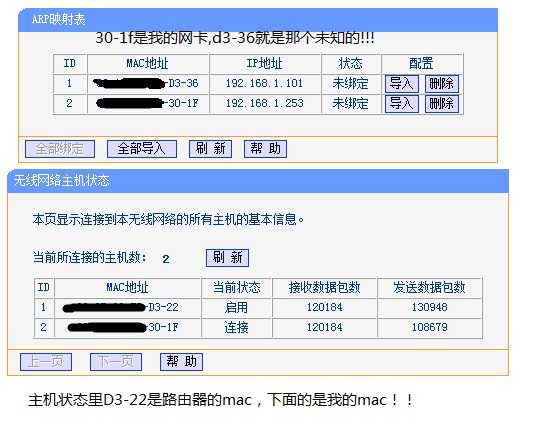Click the disabled 全部绑定 button
The image size is (534, 428).
click(x=60, y=149)
